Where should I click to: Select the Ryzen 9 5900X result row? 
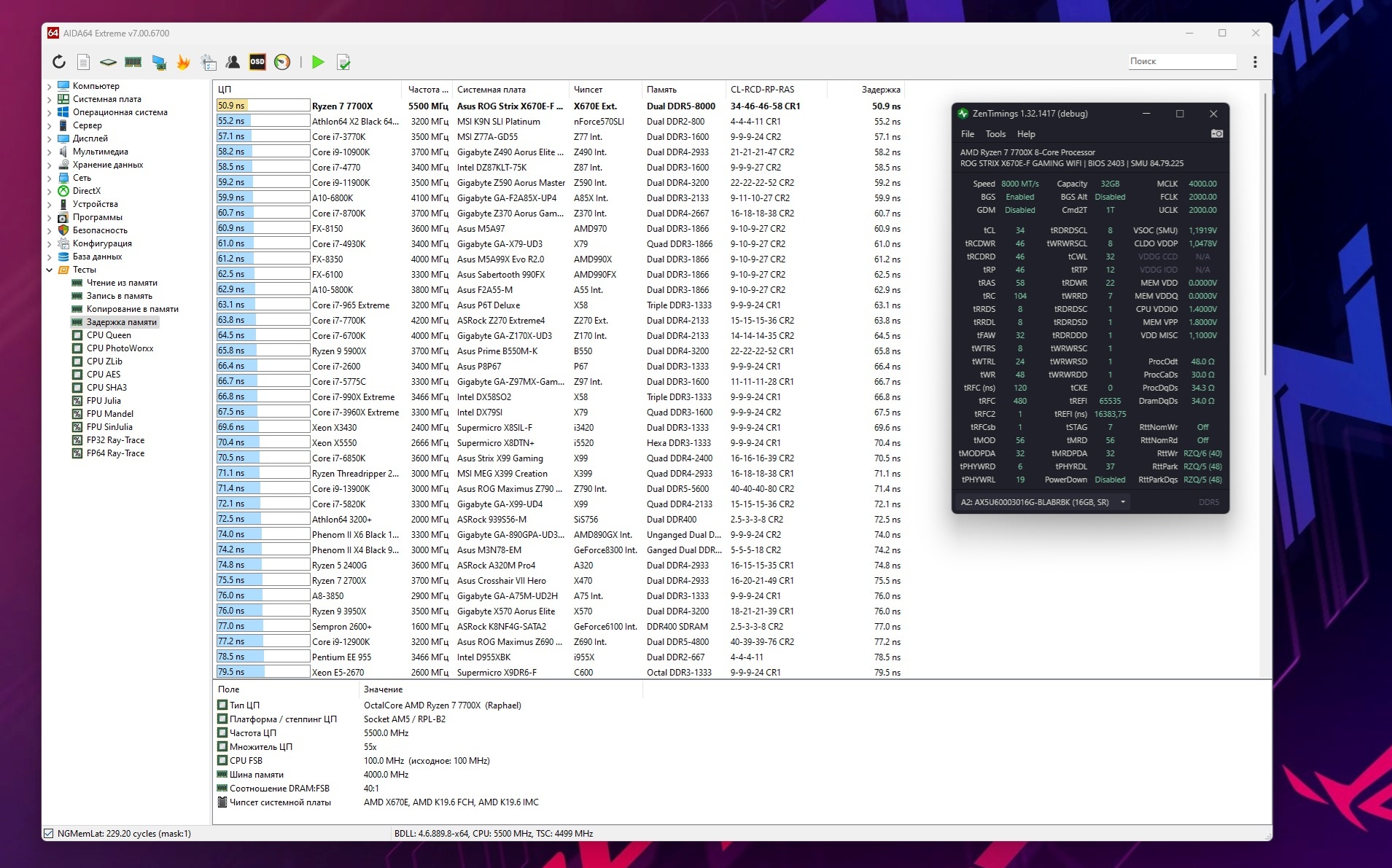tap(559, 351)
